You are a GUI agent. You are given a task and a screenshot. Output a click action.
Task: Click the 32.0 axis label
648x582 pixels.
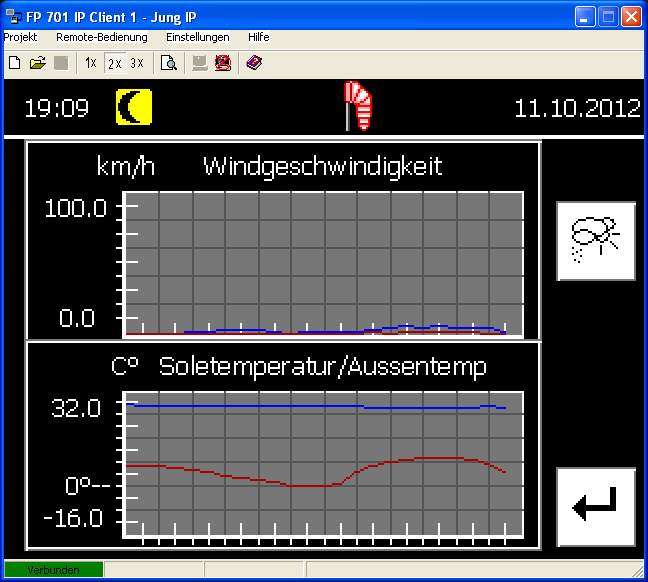pos(76,408)
